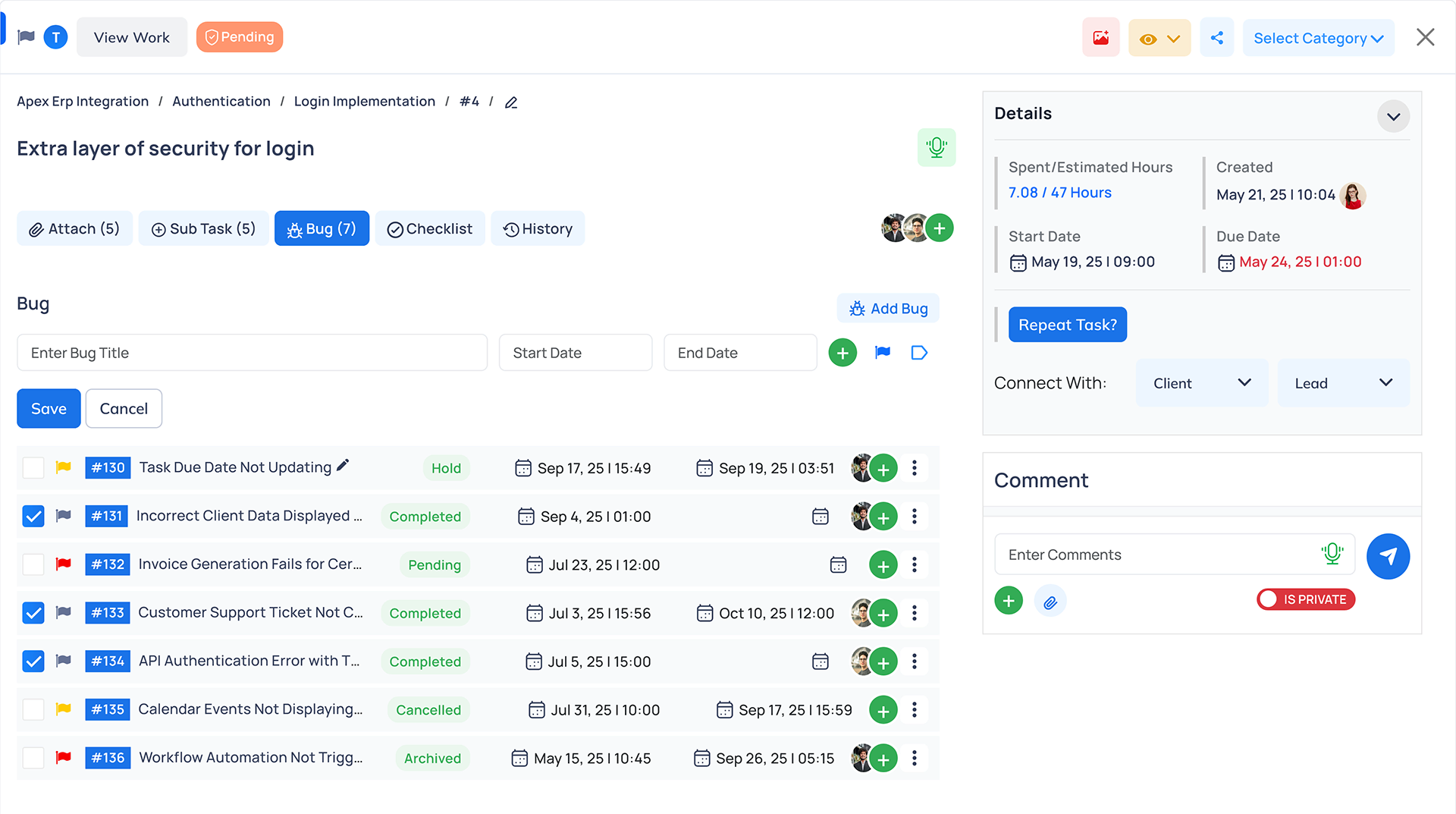The width and height of the screenshot is (1456, 814).
Task: Click the pencil edit icon in breadcrumb
Action: coord(511,102)
